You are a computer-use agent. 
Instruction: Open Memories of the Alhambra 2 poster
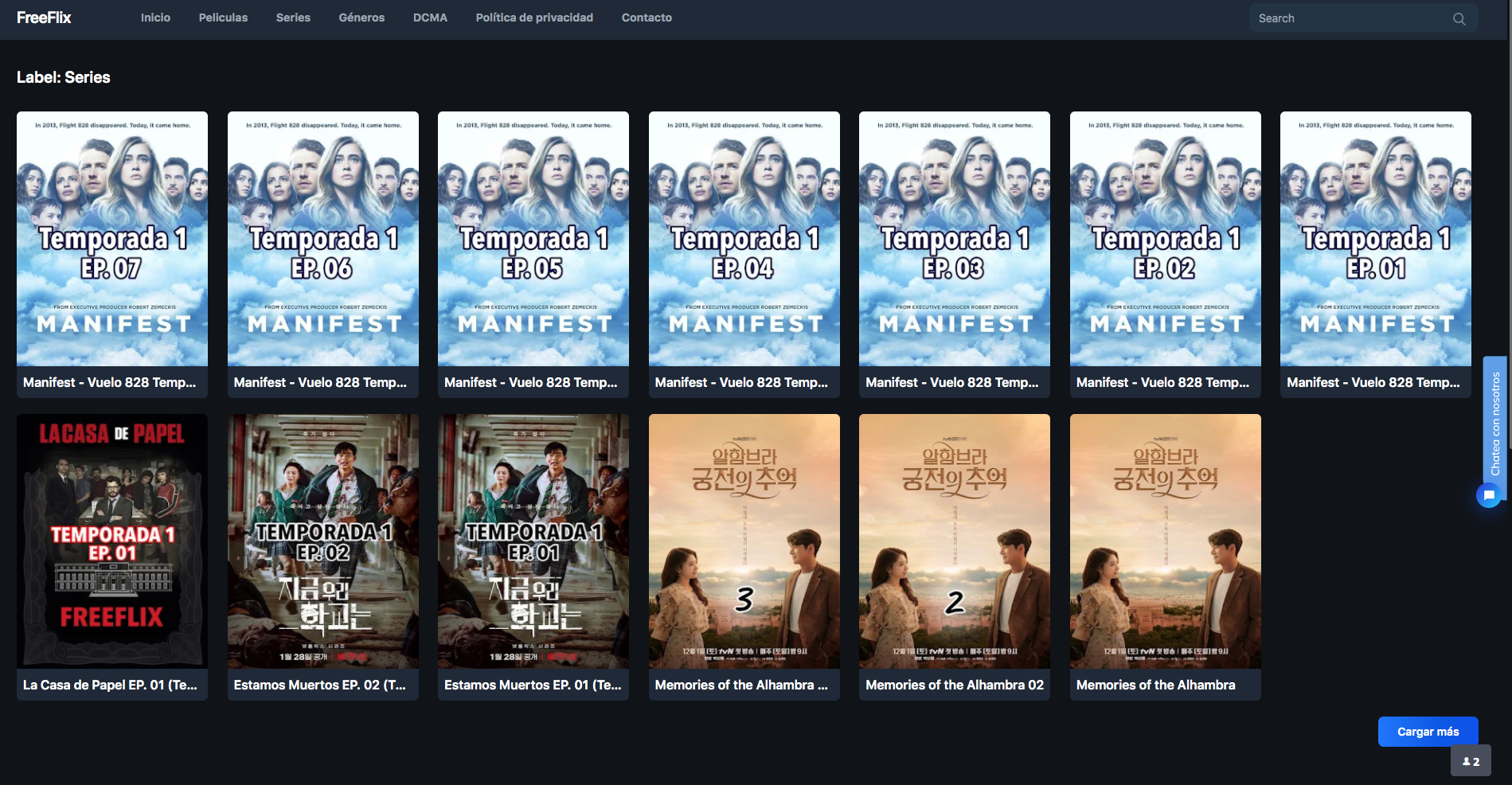click(955, 541)
